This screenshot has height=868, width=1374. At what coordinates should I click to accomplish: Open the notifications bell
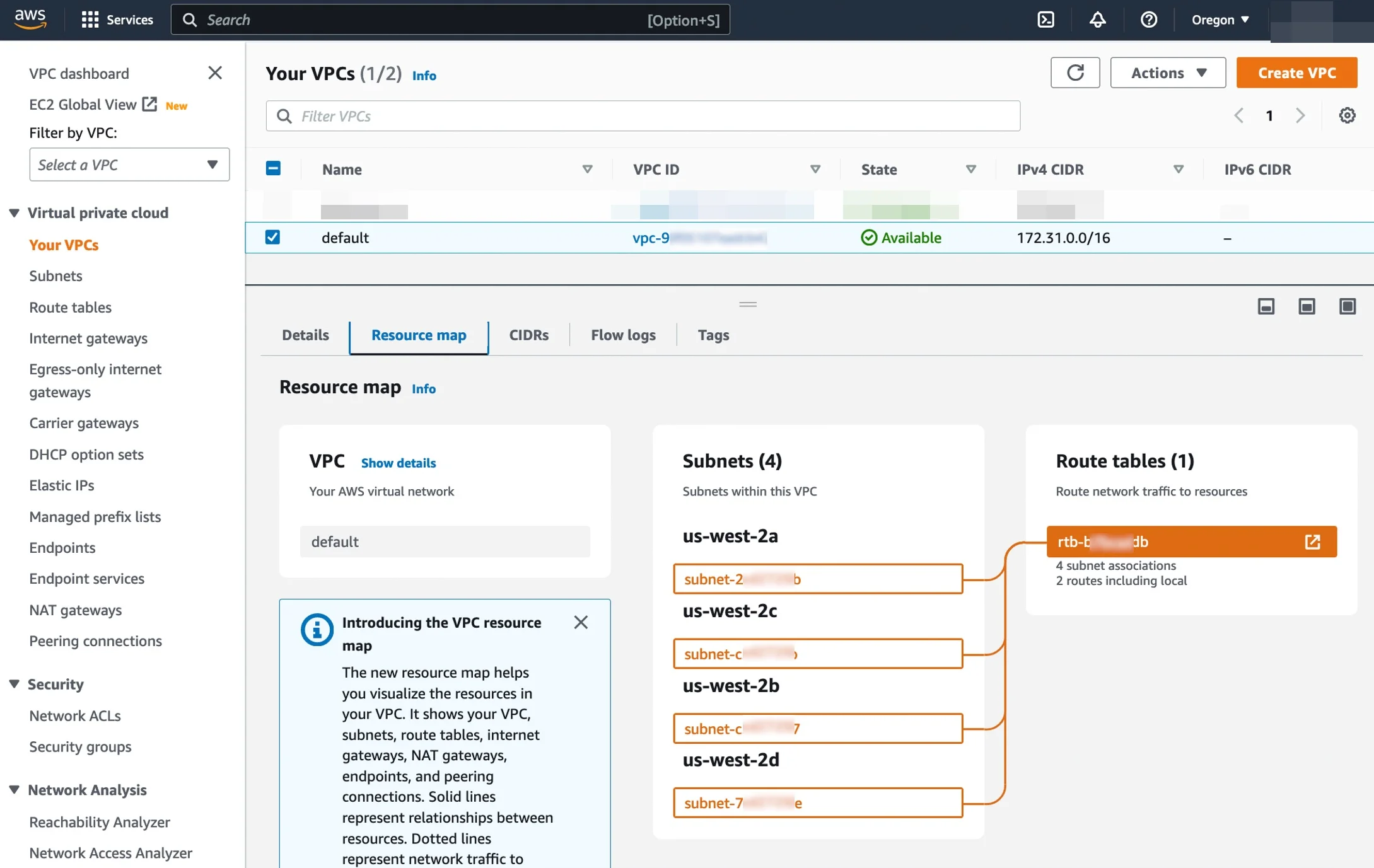tap(1097, 20)
